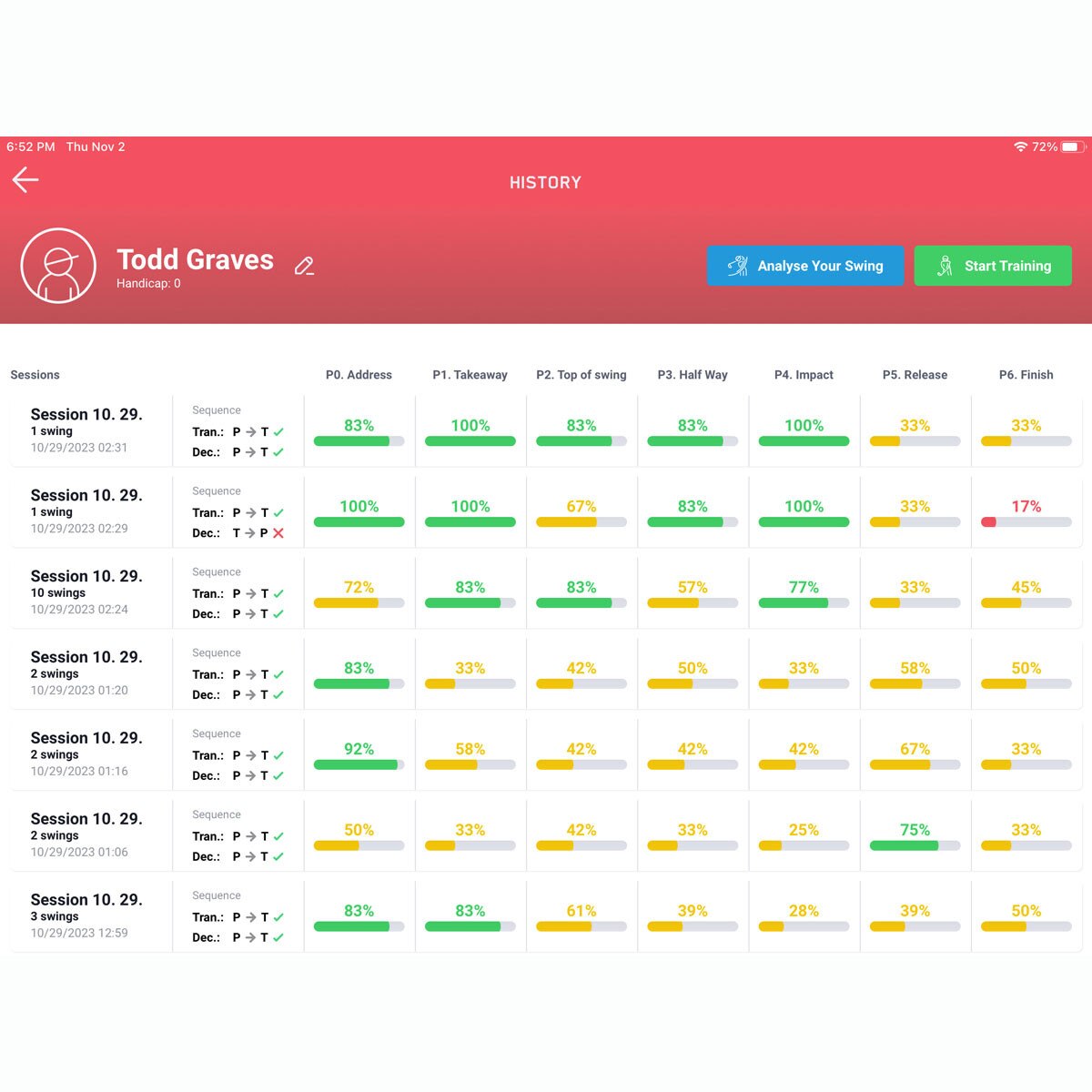
Task: Click the pencil edit icon beside Todd Graves
Action: coord(304,266)
